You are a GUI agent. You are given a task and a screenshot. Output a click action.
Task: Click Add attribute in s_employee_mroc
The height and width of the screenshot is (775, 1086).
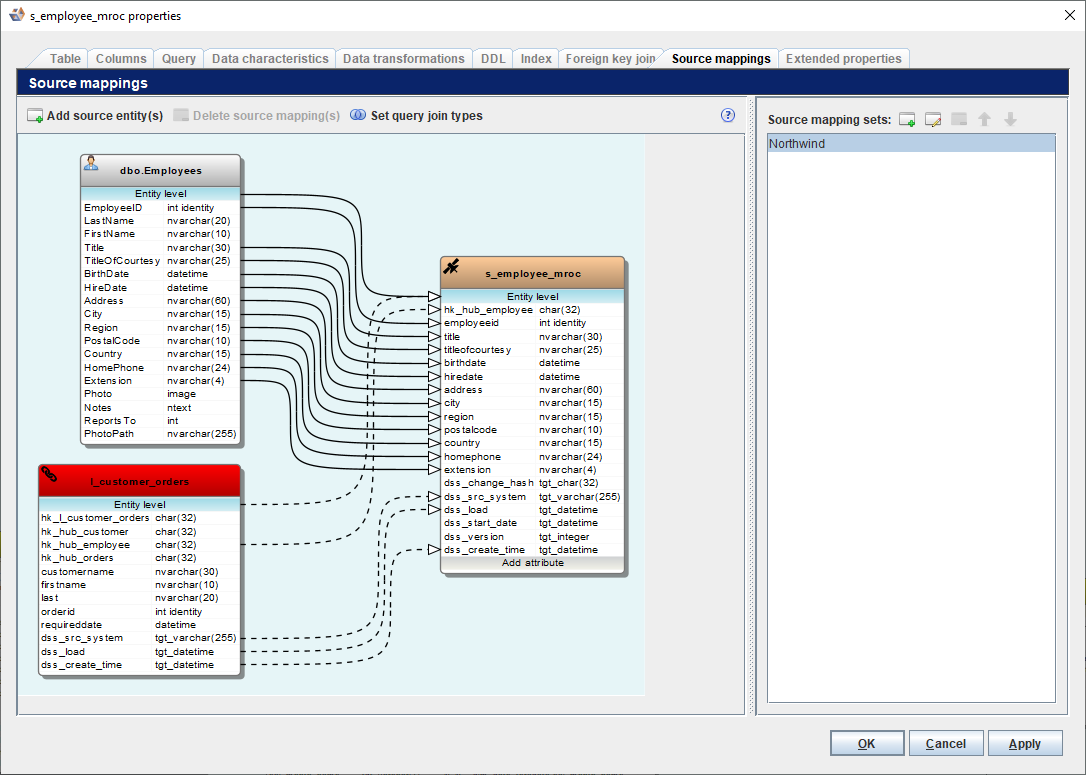pos(532,563)
